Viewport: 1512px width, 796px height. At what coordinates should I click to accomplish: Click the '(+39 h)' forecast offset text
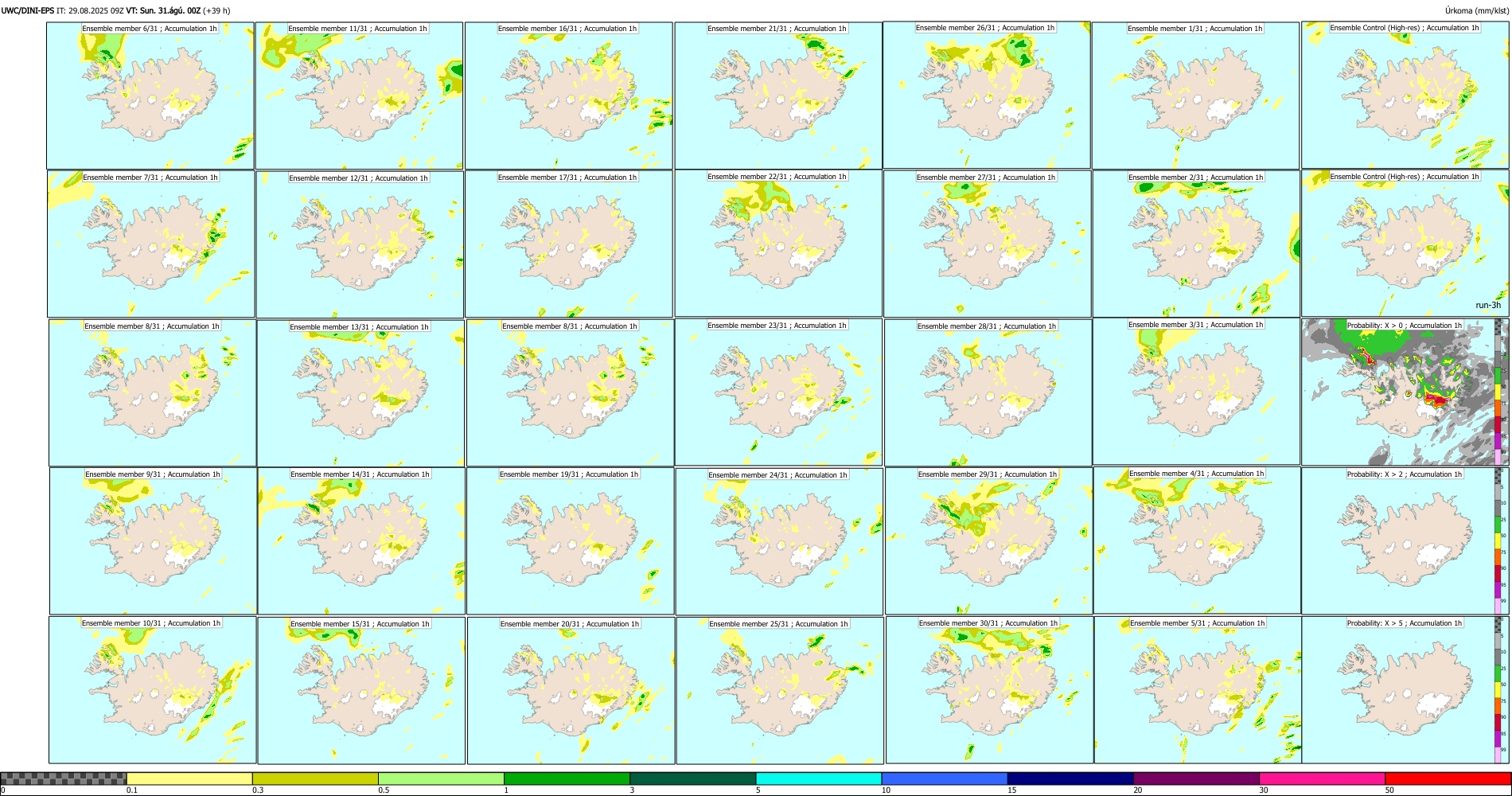coord(216,11)
